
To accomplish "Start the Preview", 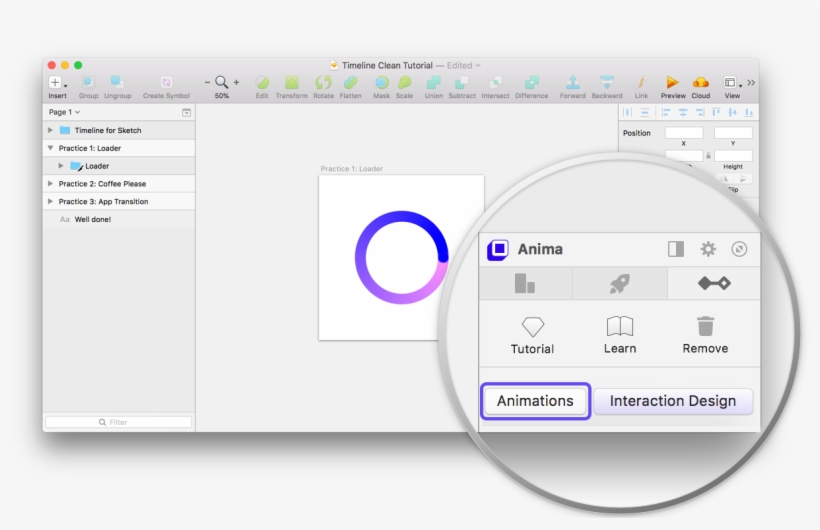I will pyautogui.click(x=673, y=82).
